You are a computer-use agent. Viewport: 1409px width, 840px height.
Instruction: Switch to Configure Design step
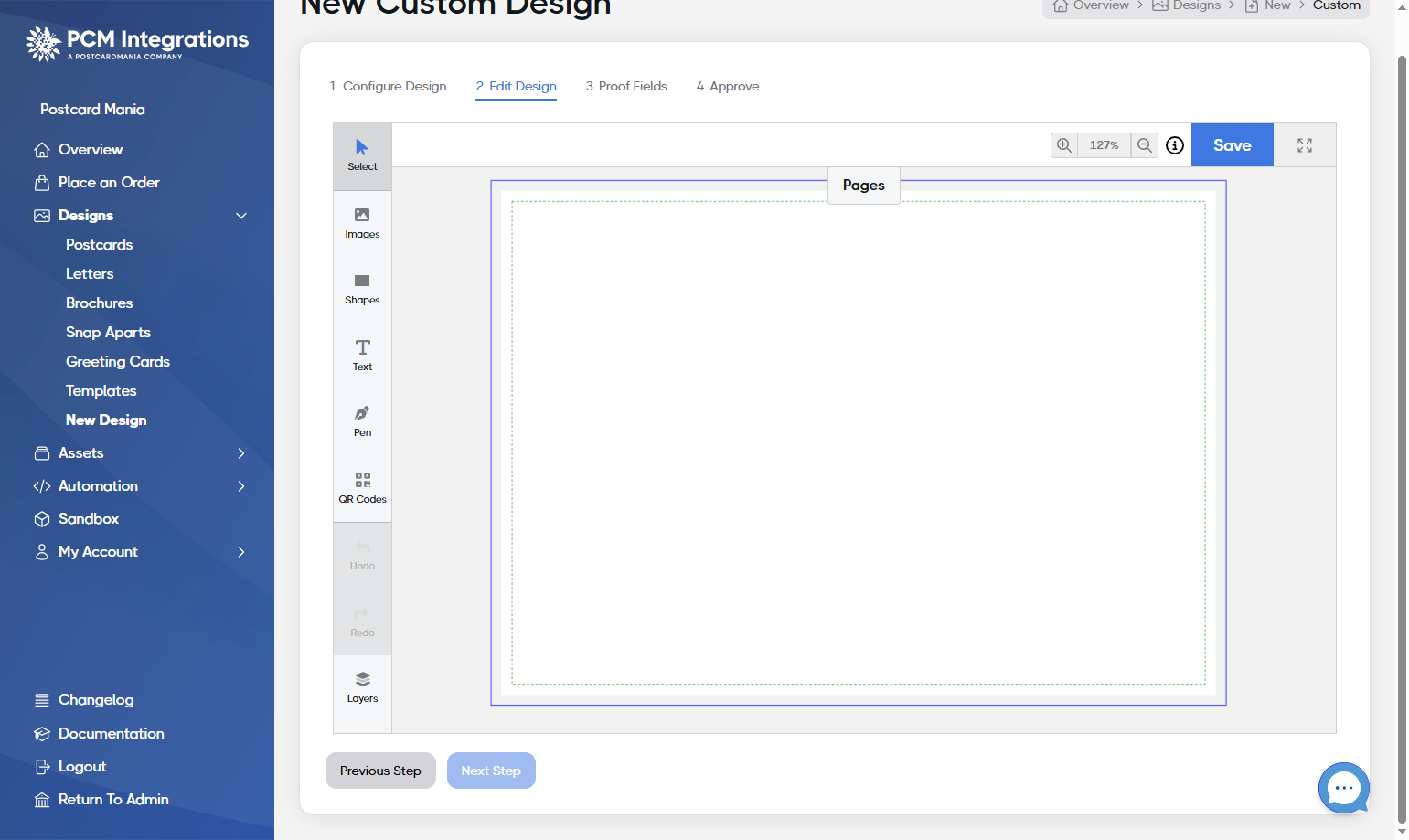388,86
